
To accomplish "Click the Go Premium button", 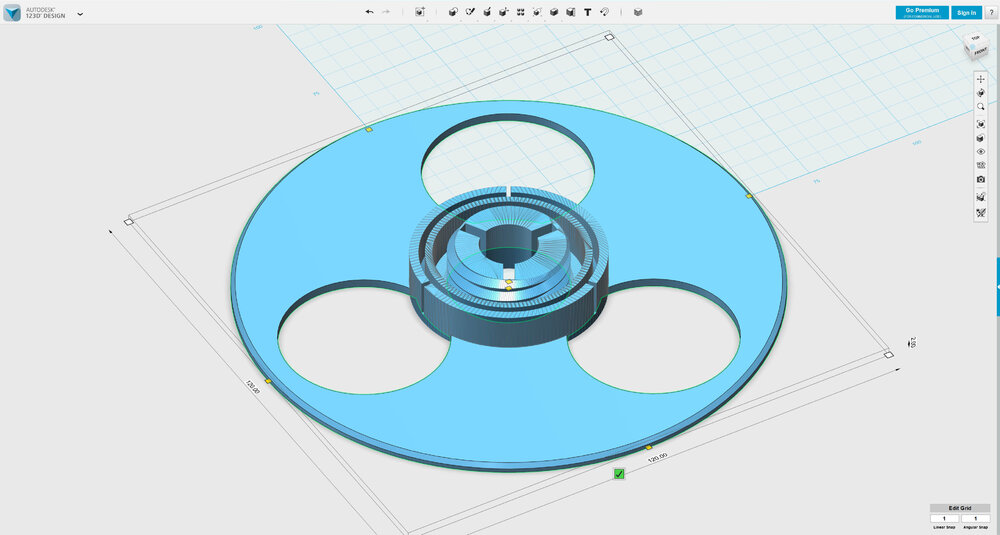I will 922,12.
